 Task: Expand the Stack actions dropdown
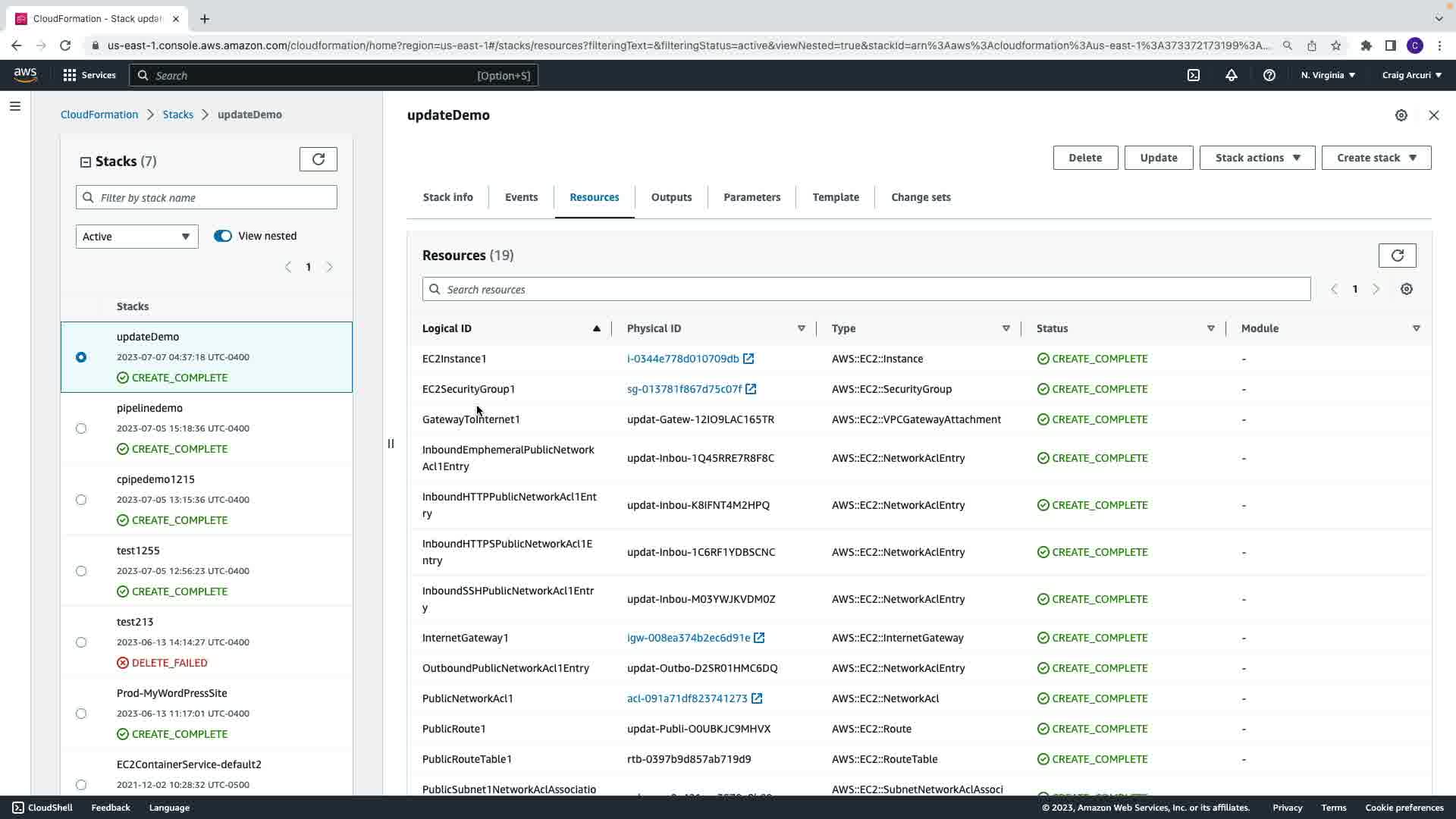click(x=1257, y=158)
